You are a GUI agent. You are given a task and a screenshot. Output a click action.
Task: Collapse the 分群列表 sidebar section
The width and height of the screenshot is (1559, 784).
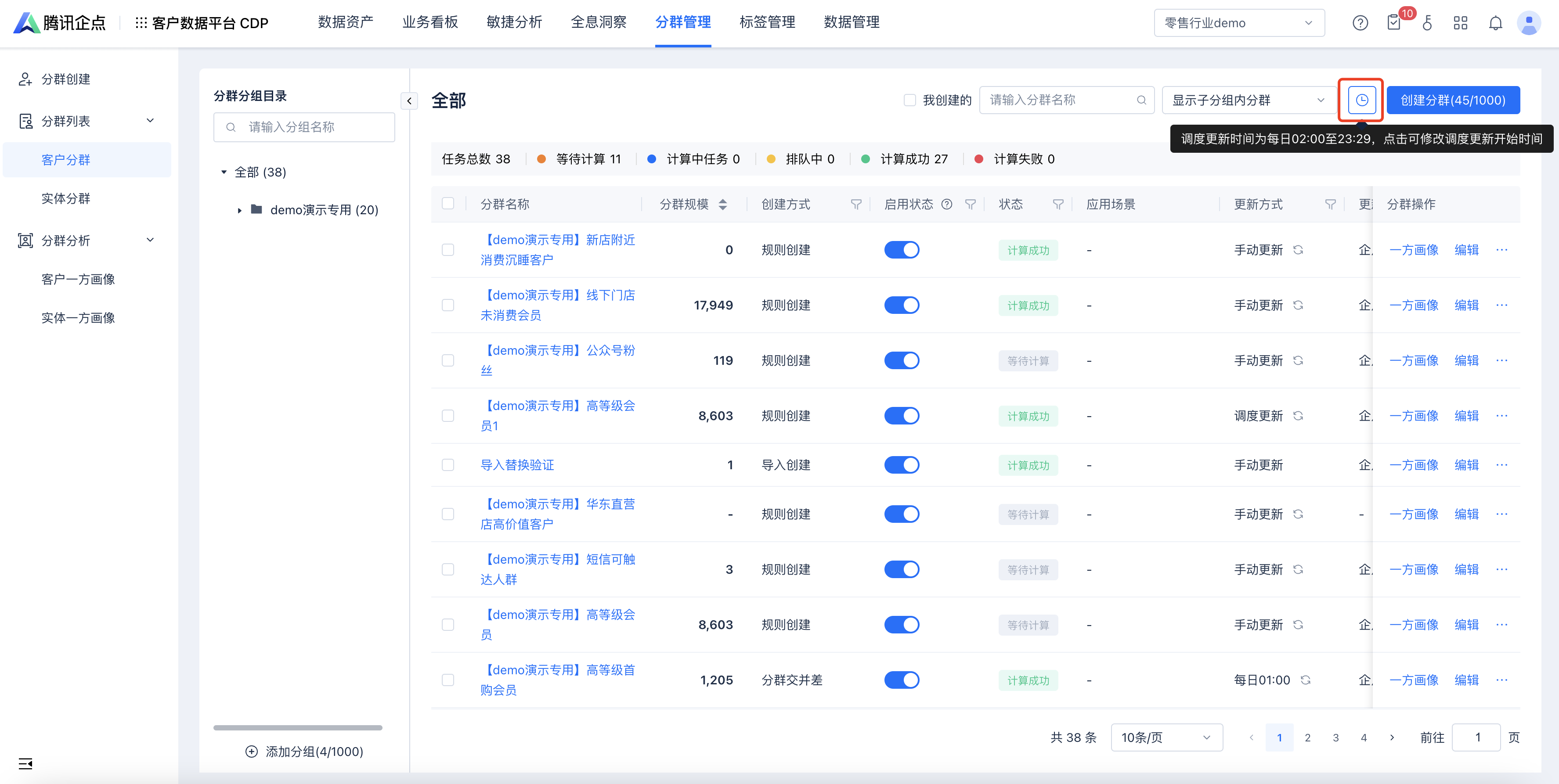[x=150, y=120]
